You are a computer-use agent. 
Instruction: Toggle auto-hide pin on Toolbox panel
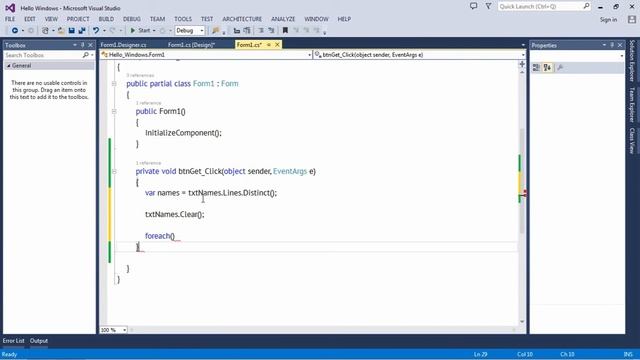point(82,45)
